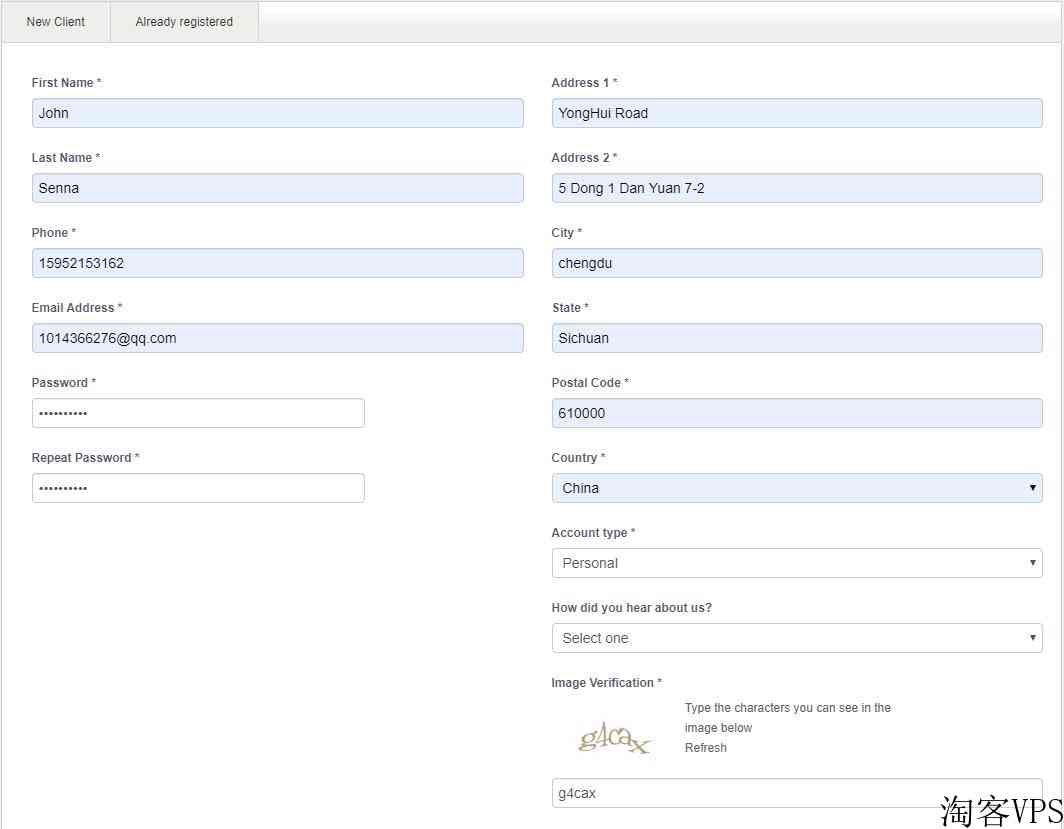Click the Phone label
The width and height of the screenshot is (1064, 829).
click(54, 233)
